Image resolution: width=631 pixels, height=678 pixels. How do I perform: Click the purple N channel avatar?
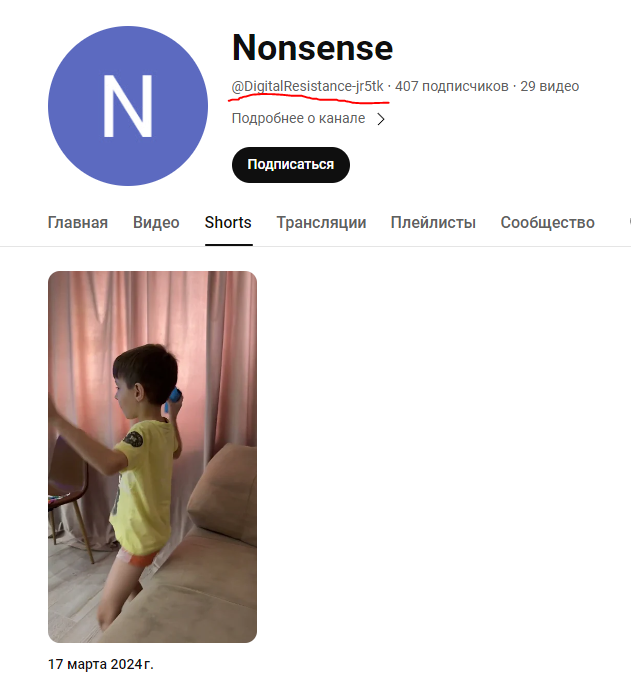(128, 106)
